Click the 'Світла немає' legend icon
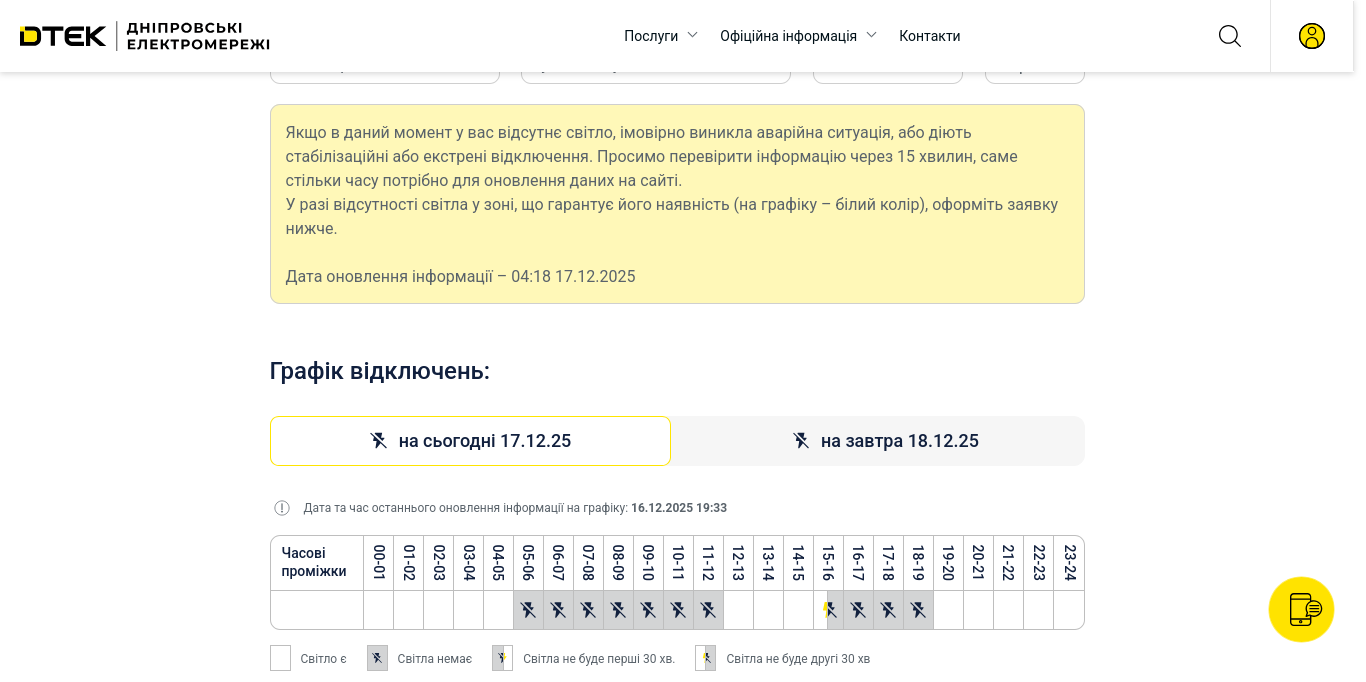 tap(377, 658)
